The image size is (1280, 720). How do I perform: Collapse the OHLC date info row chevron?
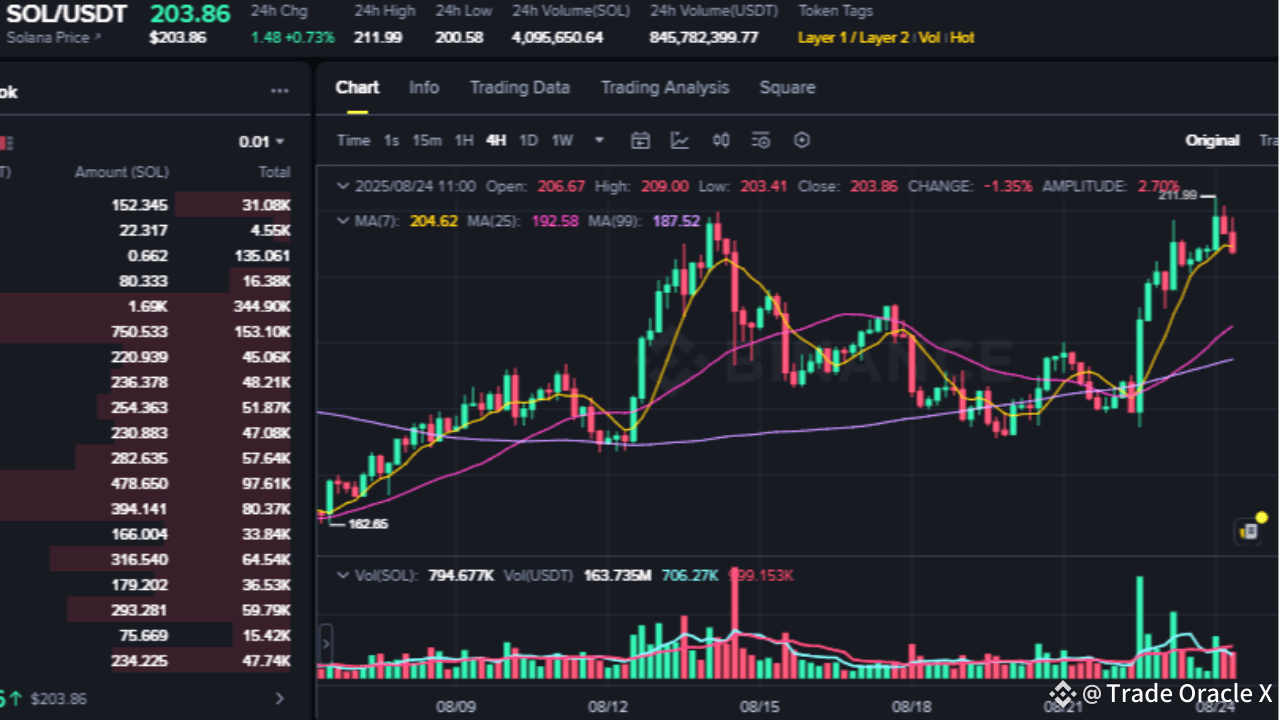click(343, 186)
